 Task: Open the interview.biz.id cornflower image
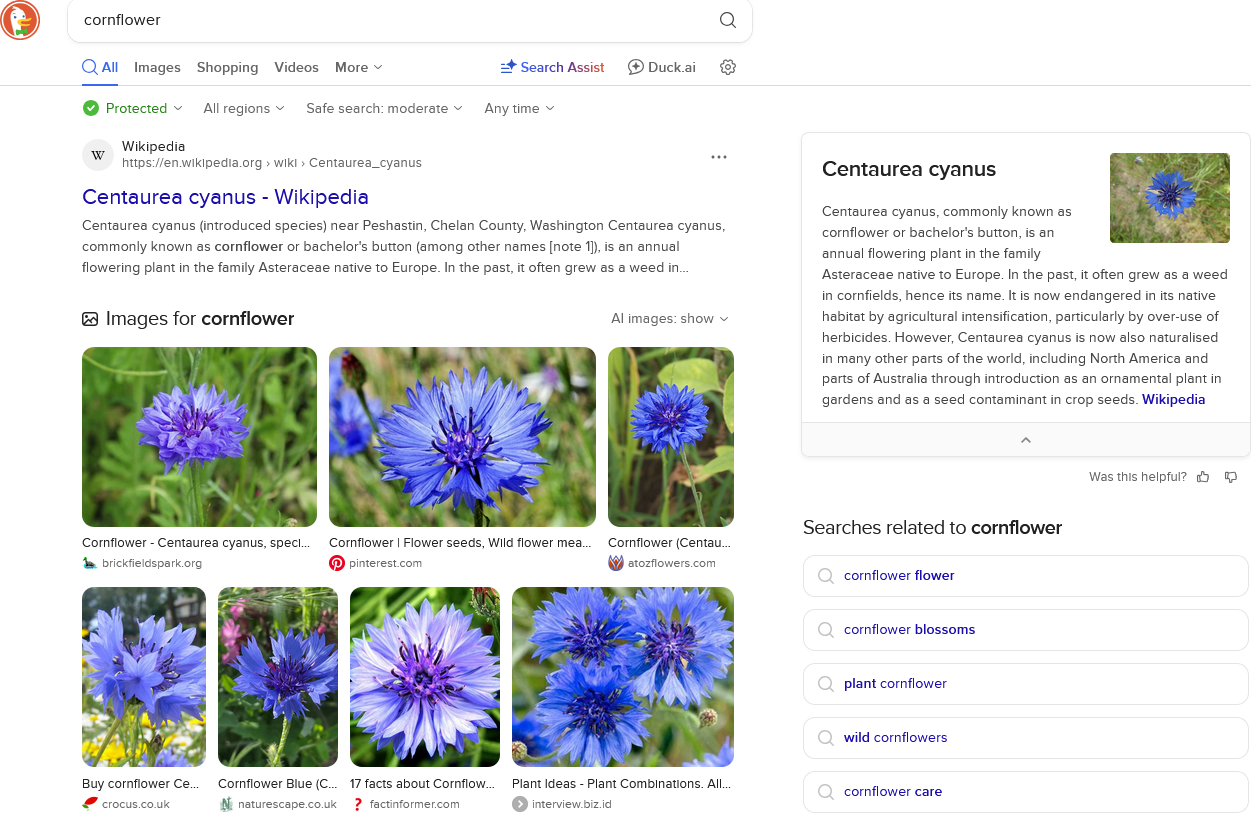tap(623, 677)
